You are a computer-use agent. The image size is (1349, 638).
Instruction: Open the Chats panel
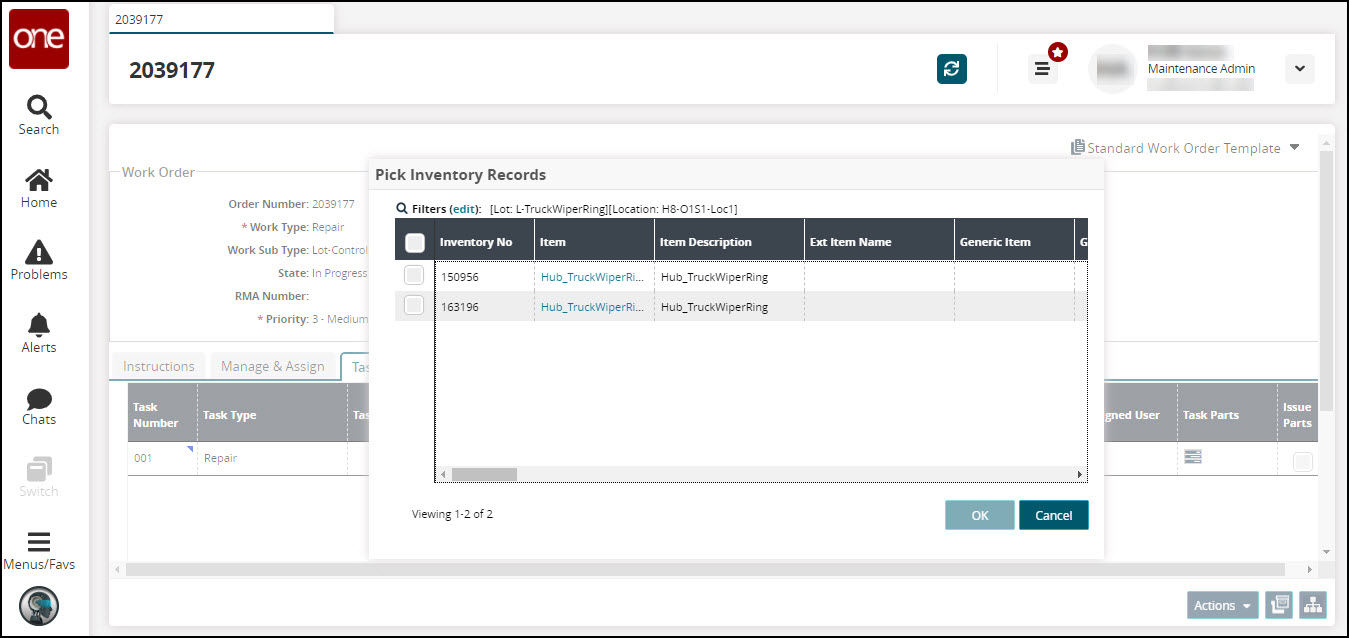[x=39, y=405]
